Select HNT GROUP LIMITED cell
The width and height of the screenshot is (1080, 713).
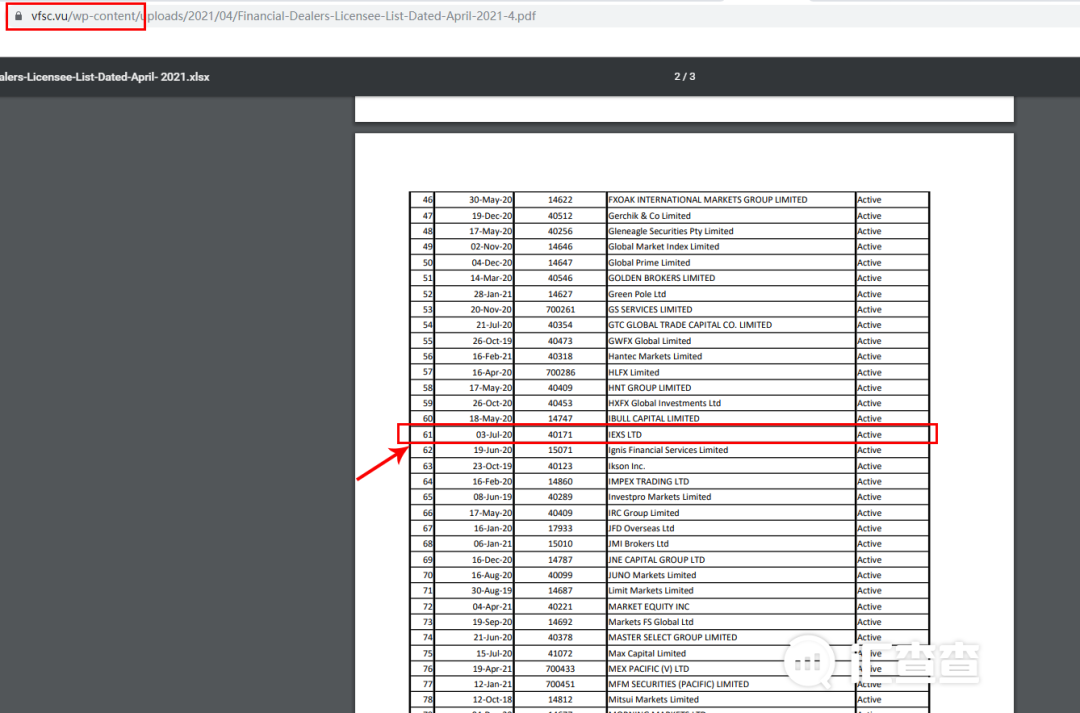pos(731,388)
